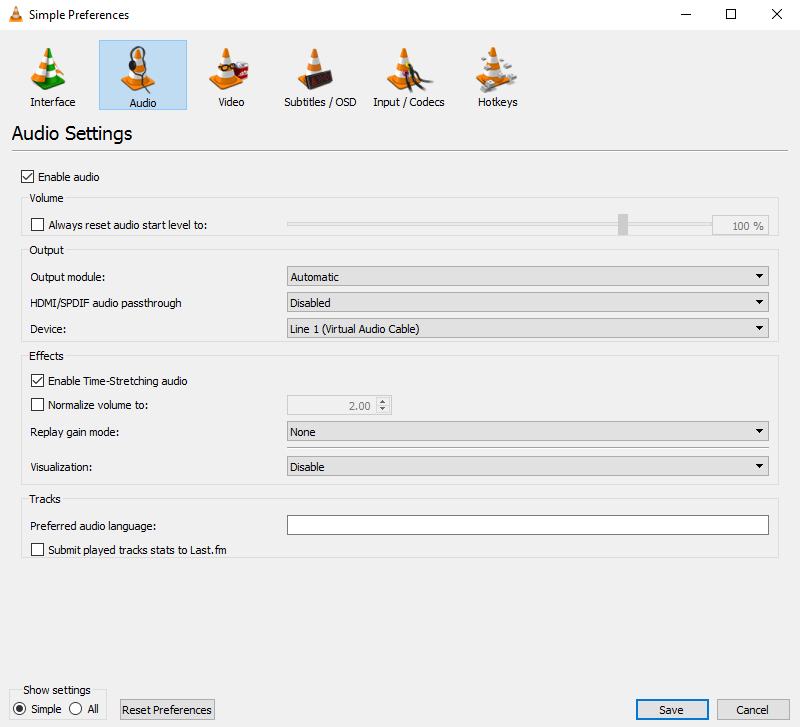Open Video settings via the cone icon
This screenshot has height=727, width=800.
coord(229,75)
